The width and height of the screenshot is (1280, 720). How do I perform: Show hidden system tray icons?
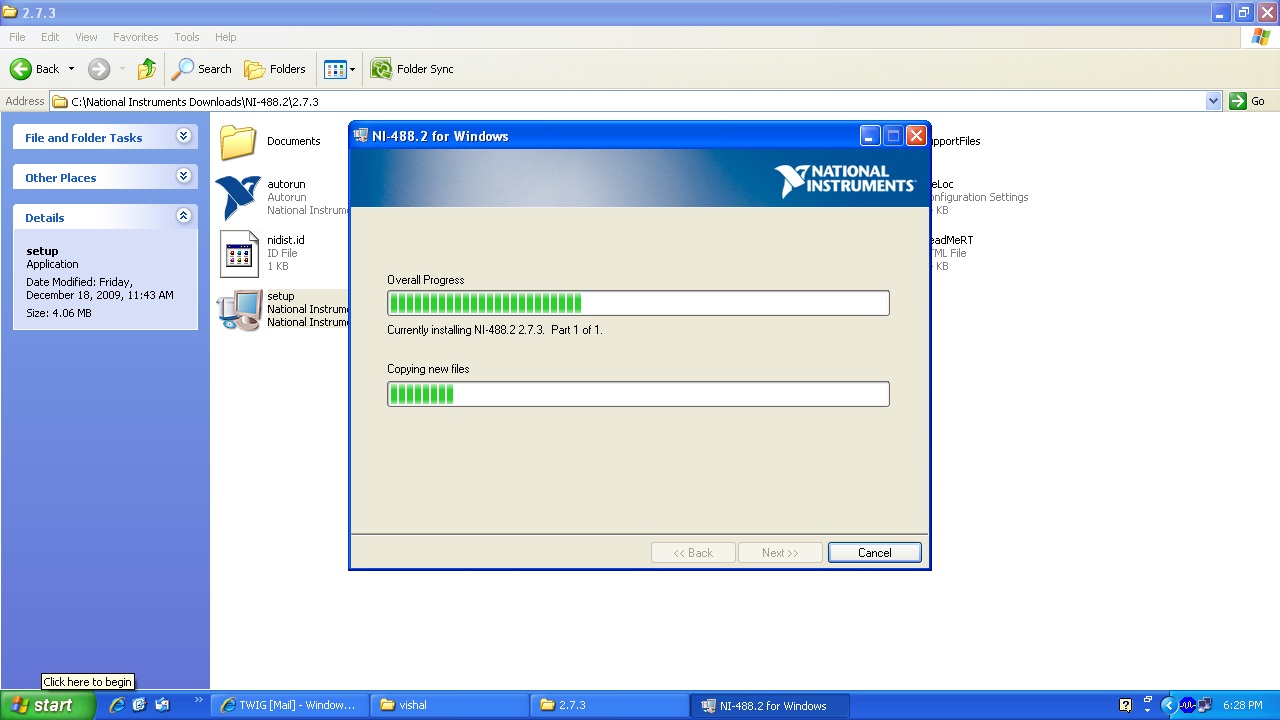click(x=1167, y=706)
